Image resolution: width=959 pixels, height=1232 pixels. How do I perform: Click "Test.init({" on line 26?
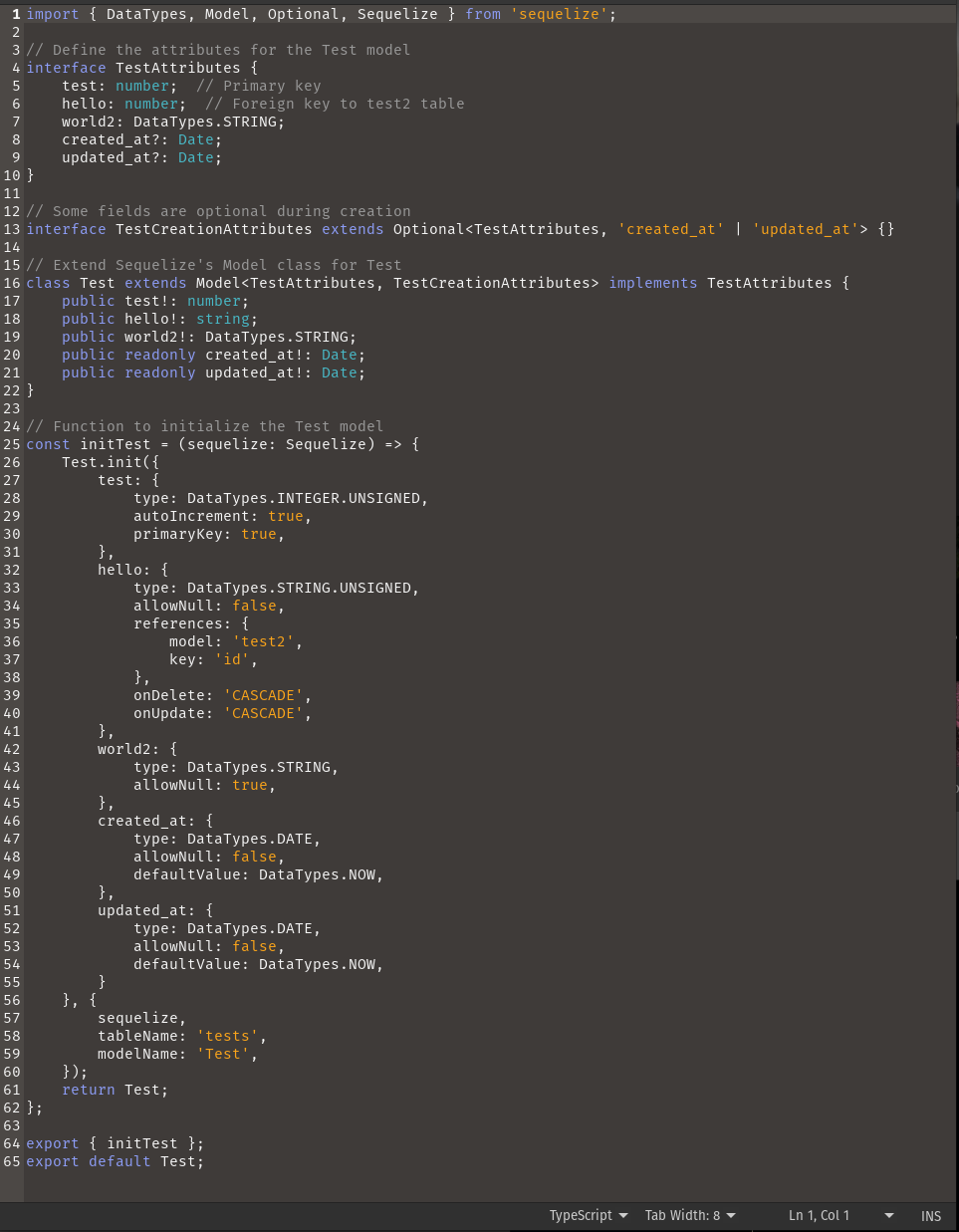click(x=111, y=462)
